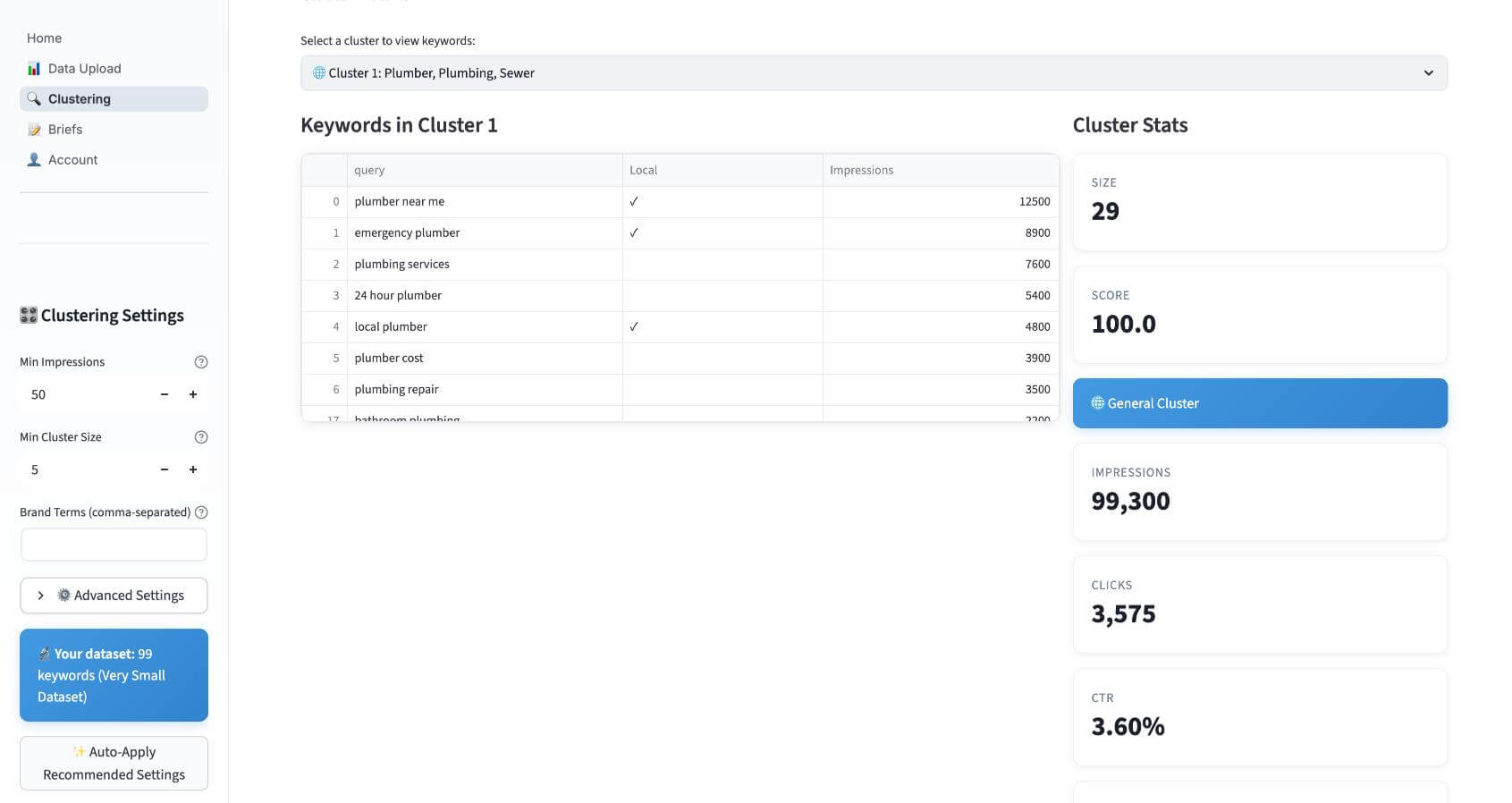The width and height of the screenshot is (1512, 803).
Task: Open the Briefs page in sidebar
Action: click(x=65, y=130)
